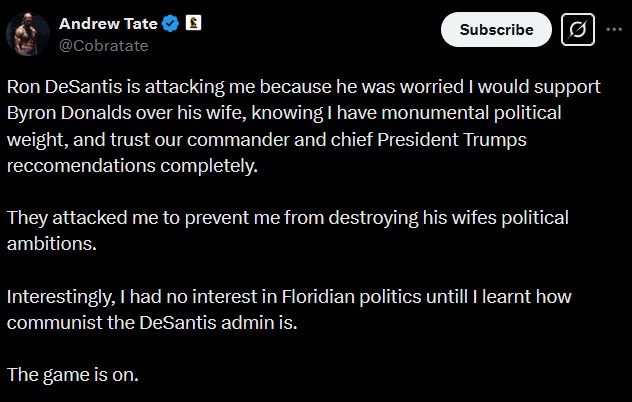Open the Andrew Tate display name link
This screenshot has width=632, height=402.
(x=108, y=24)
